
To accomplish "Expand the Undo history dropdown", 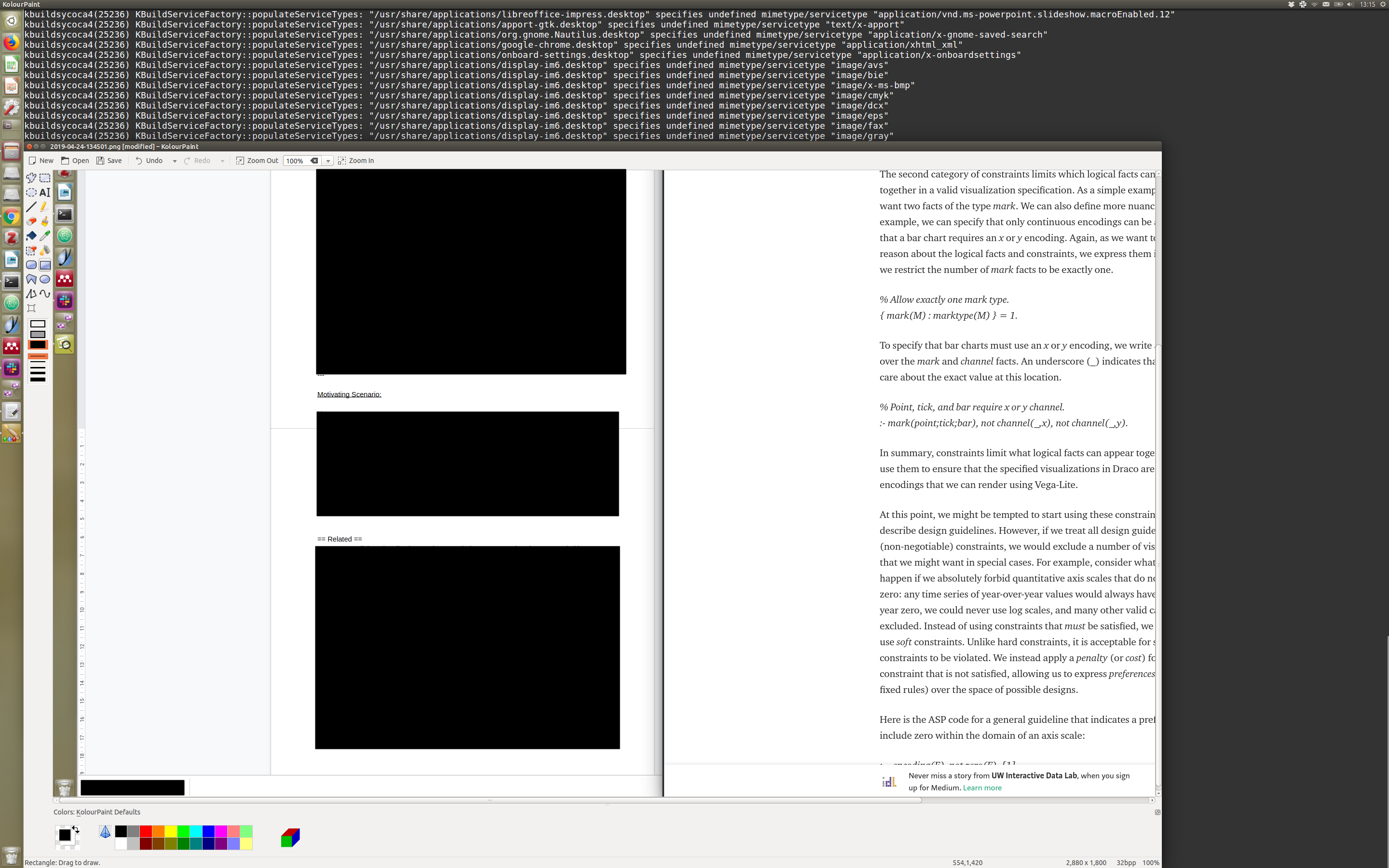I will pos(175,162).
